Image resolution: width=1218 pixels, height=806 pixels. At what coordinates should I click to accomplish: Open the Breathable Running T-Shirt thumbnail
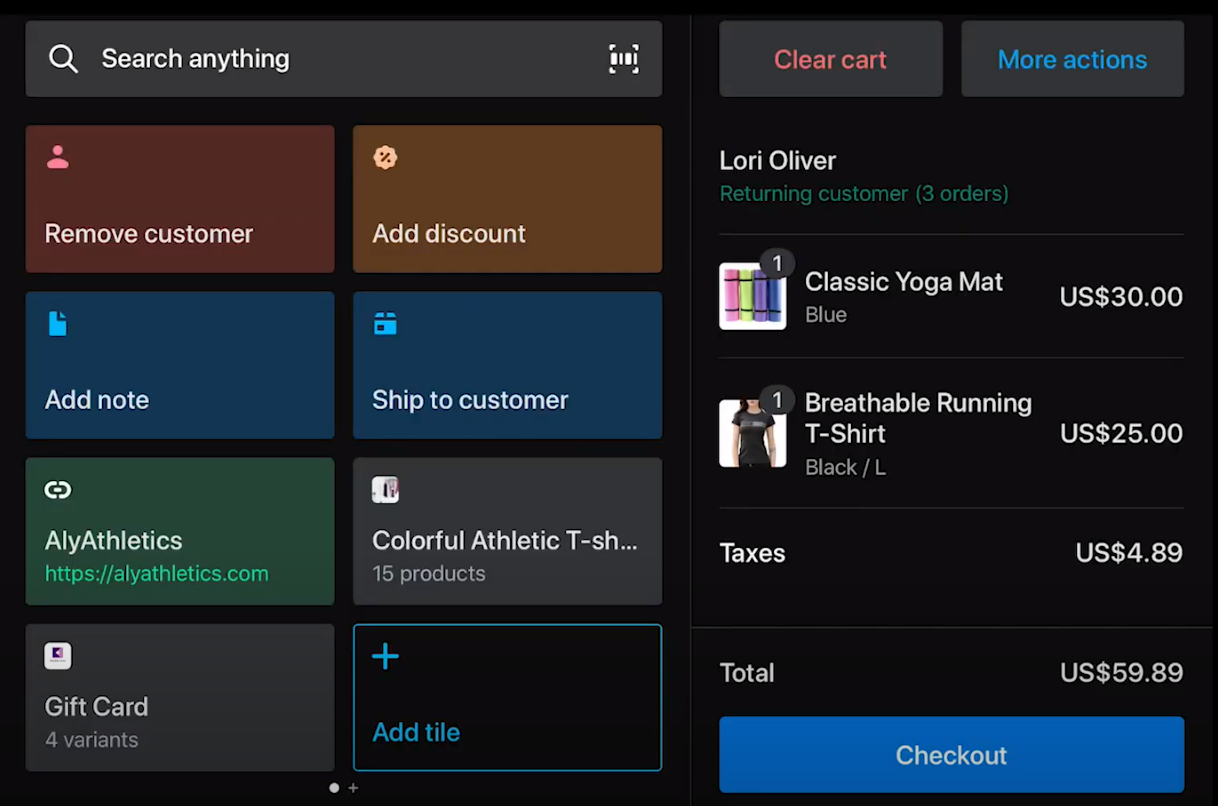753,432
